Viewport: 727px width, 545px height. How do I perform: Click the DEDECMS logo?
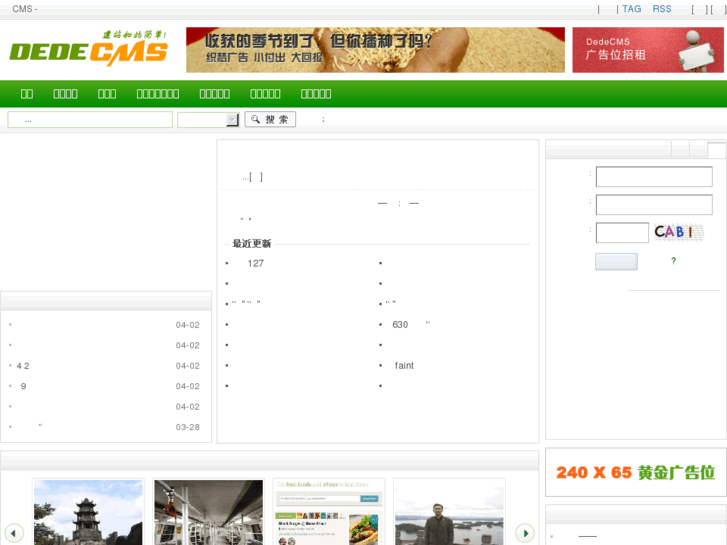pyautogui.click(x=89, y=48)
